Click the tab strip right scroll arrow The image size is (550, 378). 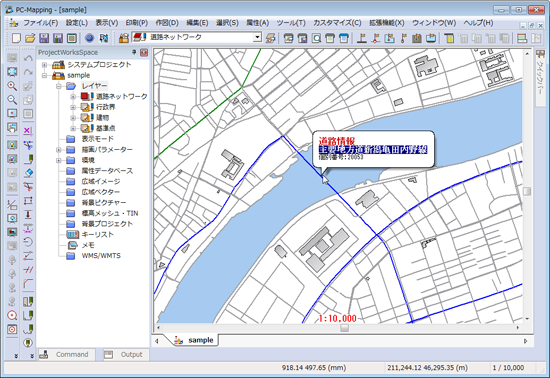[x=525, y=341]
